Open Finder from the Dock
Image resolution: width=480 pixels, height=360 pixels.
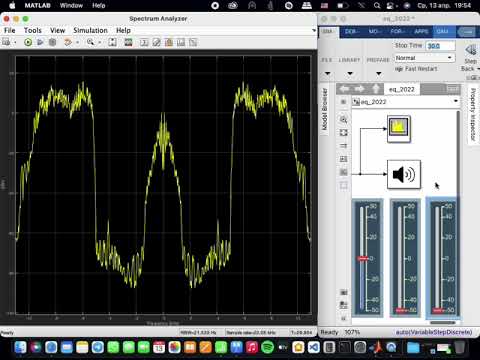pos(20,348)
